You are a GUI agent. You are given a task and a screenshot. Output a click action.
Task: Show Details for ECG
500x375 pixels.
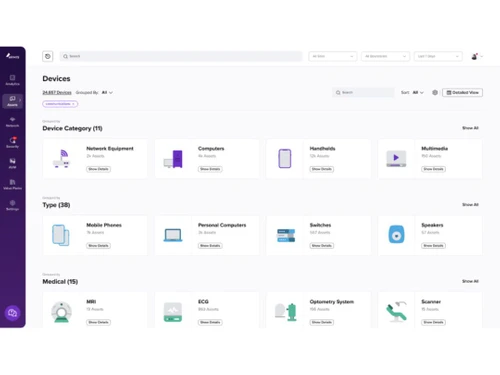210,322
